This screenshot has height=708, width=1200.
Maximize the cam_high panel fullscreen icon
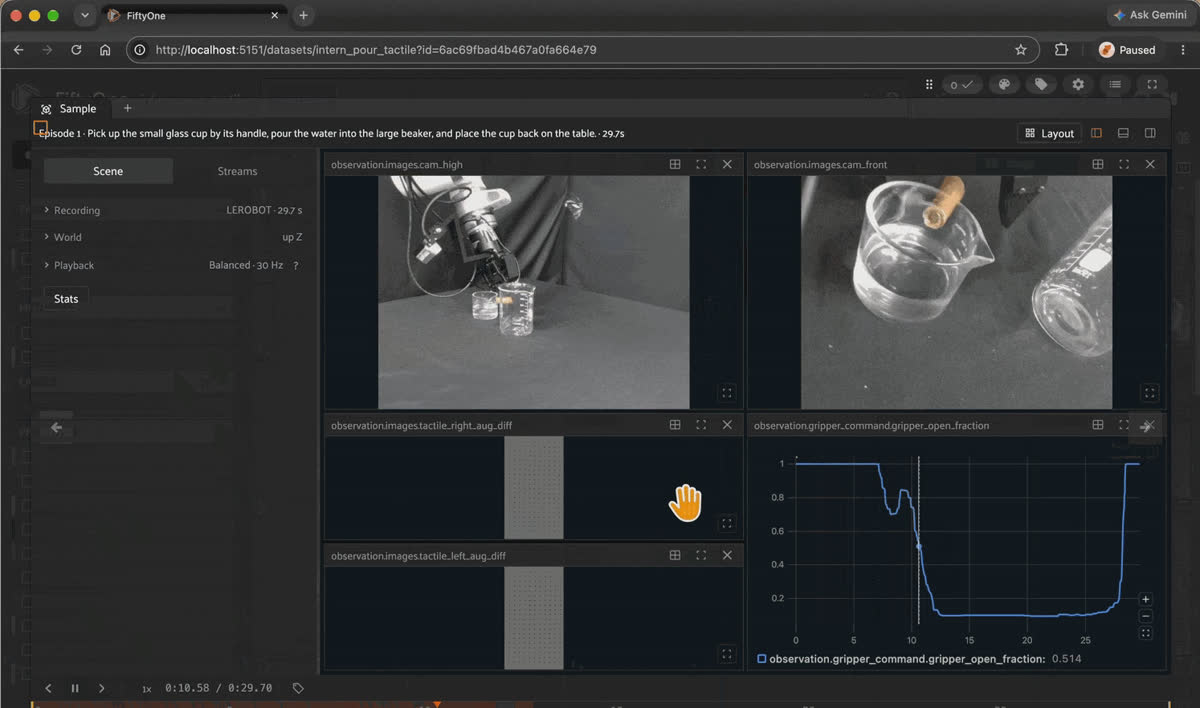pyautogui.click(x=701, y=164)
